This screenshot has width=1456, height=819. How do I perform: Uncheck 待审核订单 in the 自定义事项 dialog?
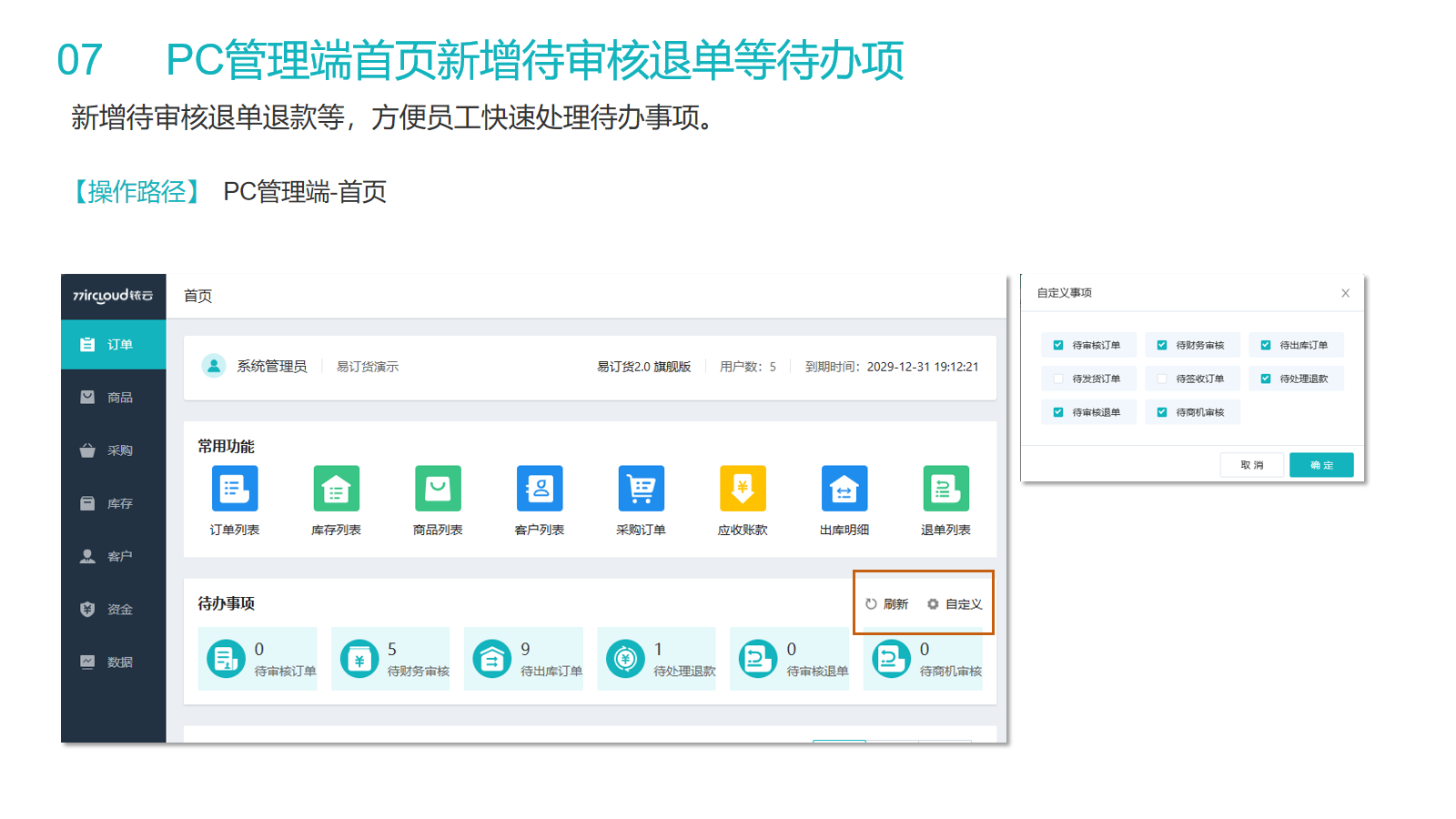click(x=1058, y=345)
